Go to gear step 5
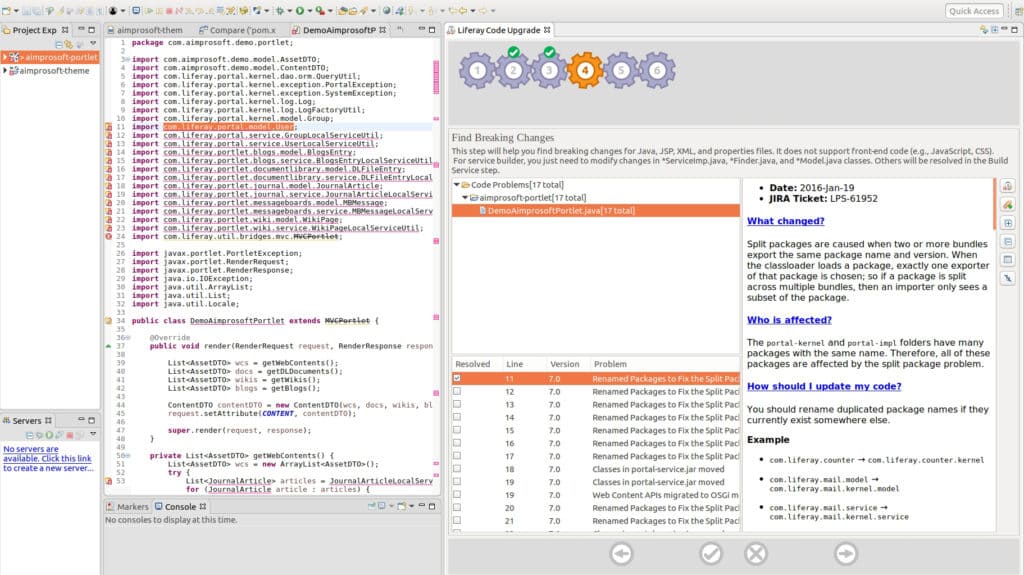 point(621,71)
